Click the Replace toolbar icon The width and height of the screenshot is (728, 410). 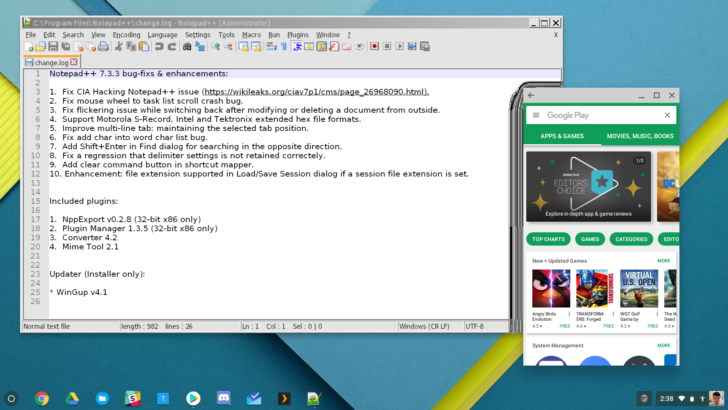pyautogui.click(x=200, y=46)
